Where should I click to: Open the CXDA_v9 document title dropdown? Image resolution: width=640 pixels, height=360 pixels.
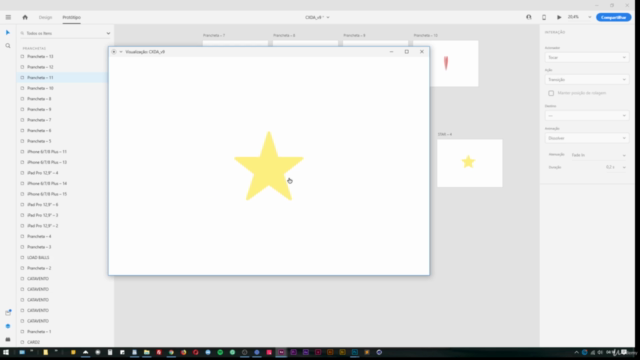[x=317, y=17]
